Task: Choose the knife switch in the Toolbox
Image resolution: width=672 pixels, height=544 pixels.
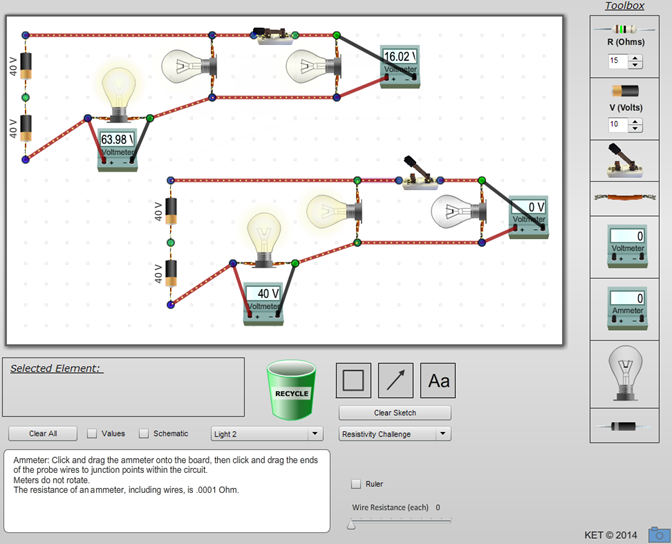Action: [624, 159]
